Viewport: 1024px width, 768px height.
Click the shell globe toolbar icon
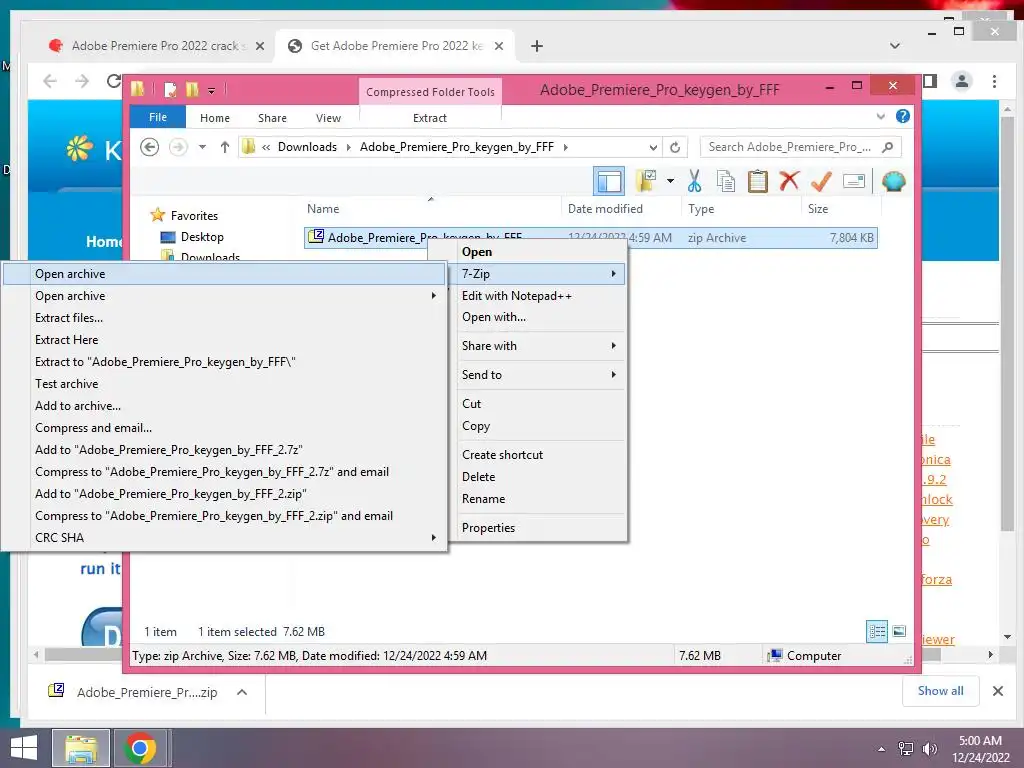coord(893,181)
